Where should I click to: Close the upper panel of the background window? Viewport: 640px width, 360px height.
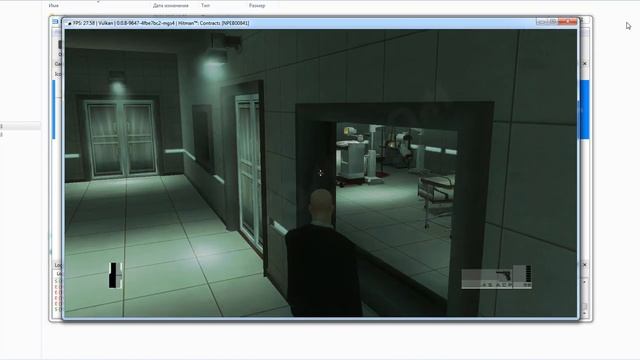click(584, 64)
